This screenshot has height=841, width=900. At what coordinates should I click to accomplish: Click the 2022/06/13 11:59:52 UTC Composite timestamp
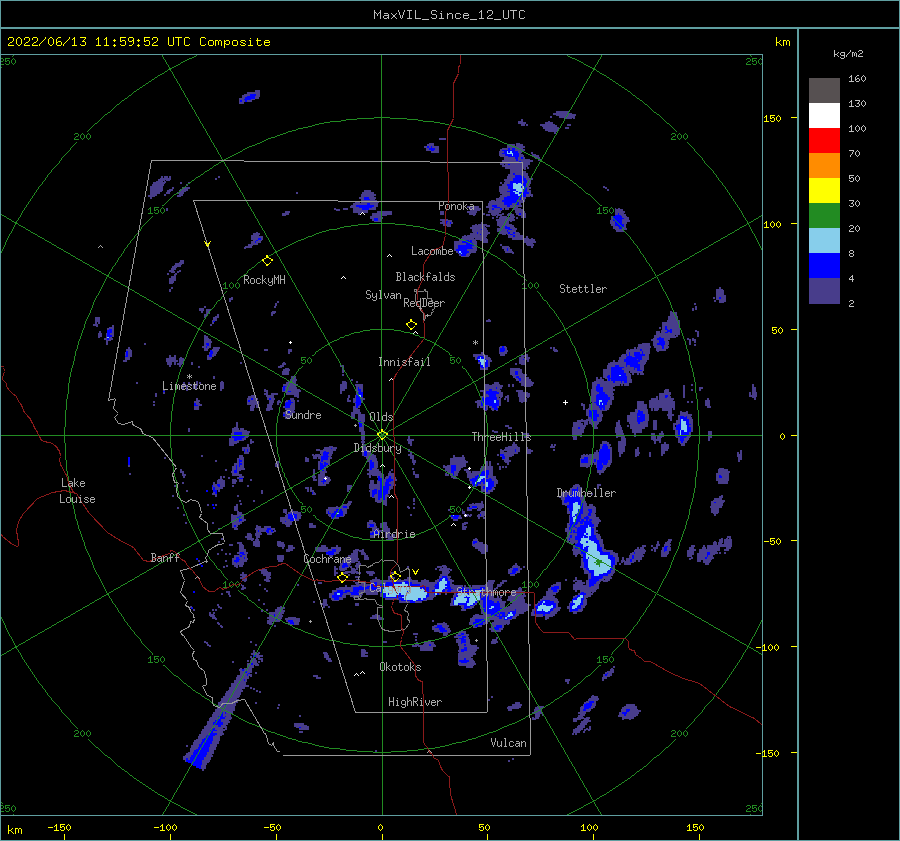(138, 42)
